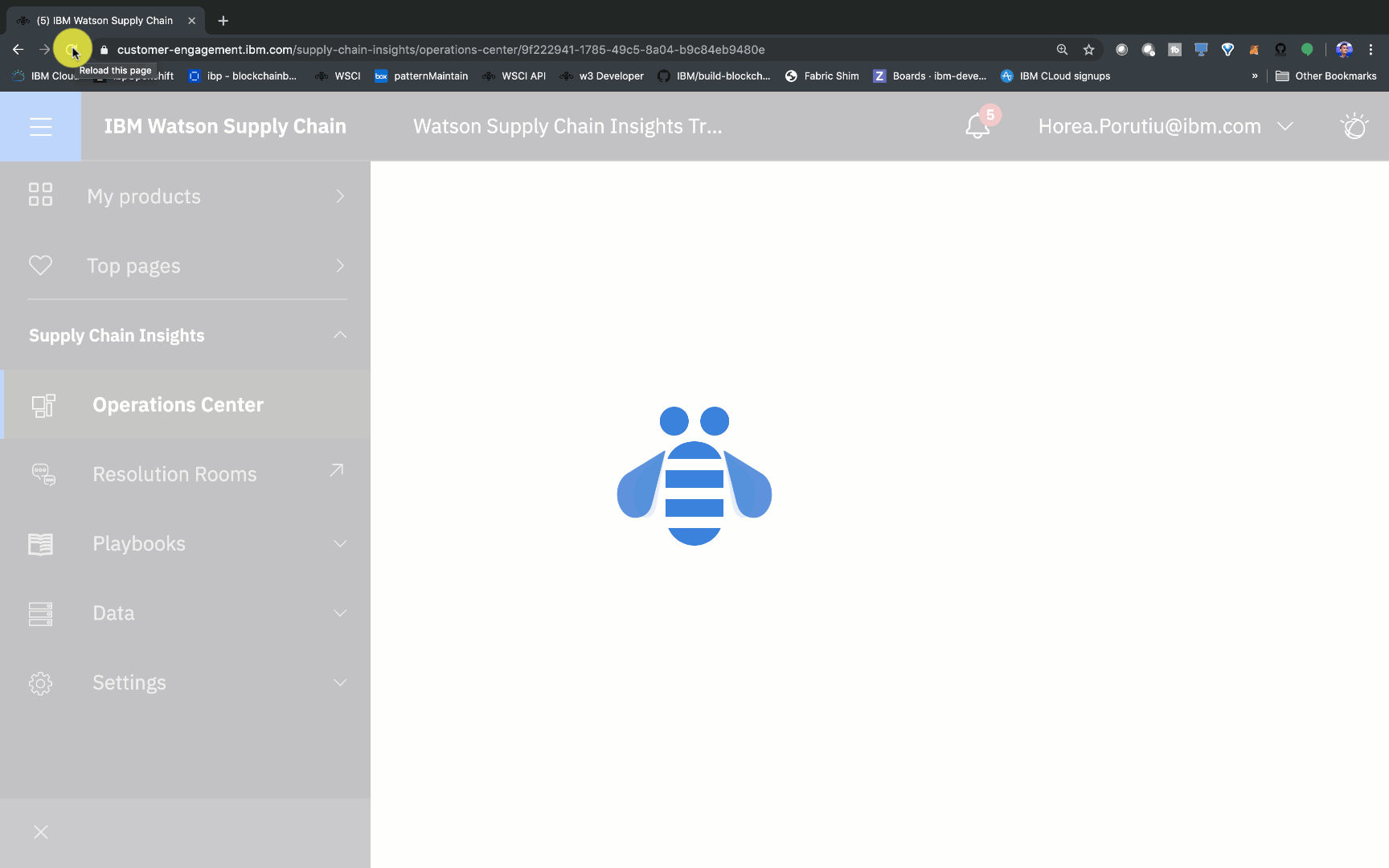Click the Chrome profile avatar

point(1344,50)
